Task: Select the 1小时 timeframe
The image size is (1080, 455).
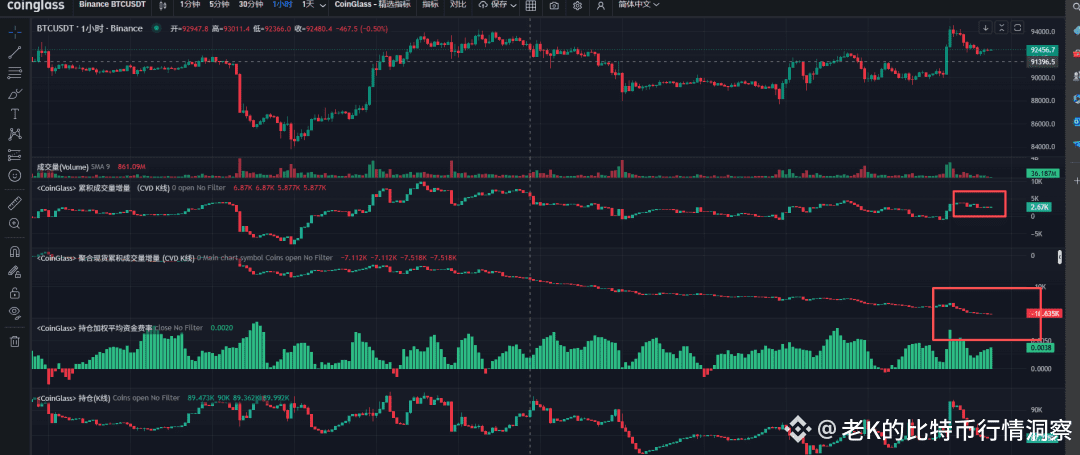Action: 282,4
